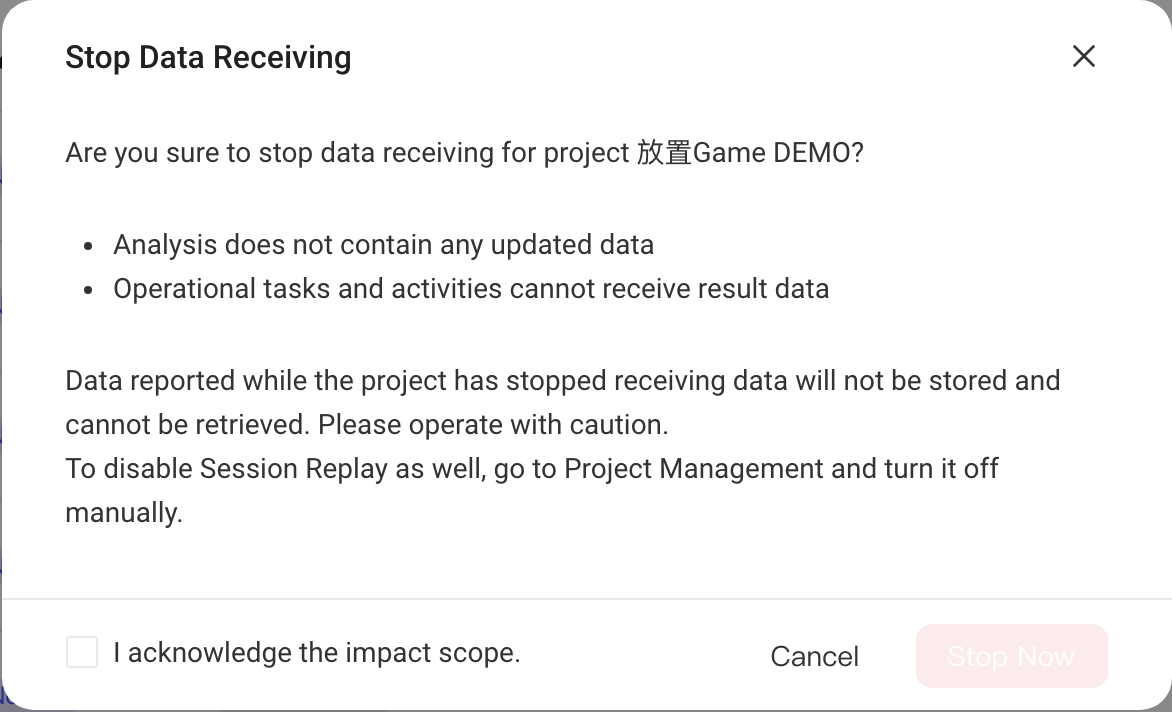The height and width of the screenshot is (712, 1172).
Task: Select the project name 放置Game DEMO
Action: 750,152
